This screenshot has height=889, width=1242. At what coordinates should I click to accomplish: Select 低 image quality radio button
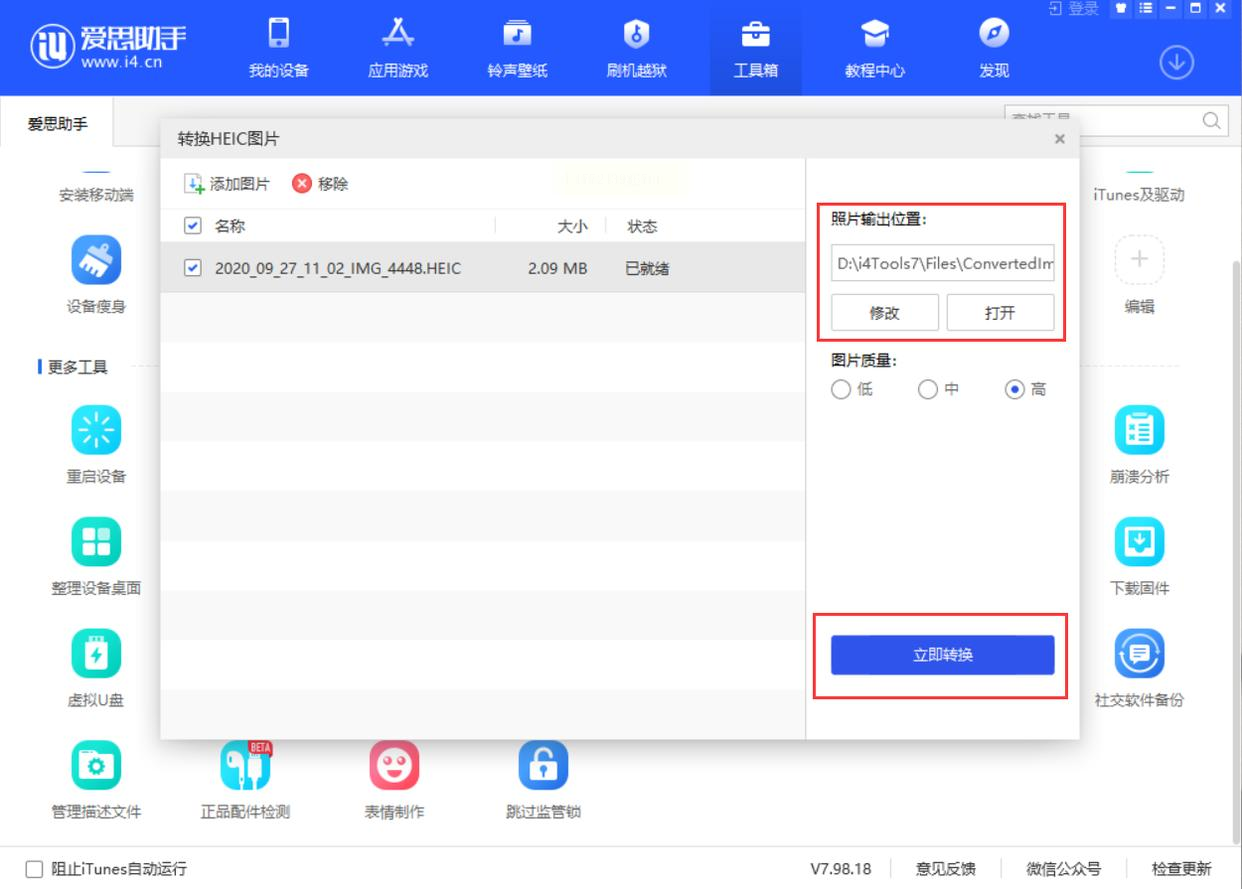[841, 390]
